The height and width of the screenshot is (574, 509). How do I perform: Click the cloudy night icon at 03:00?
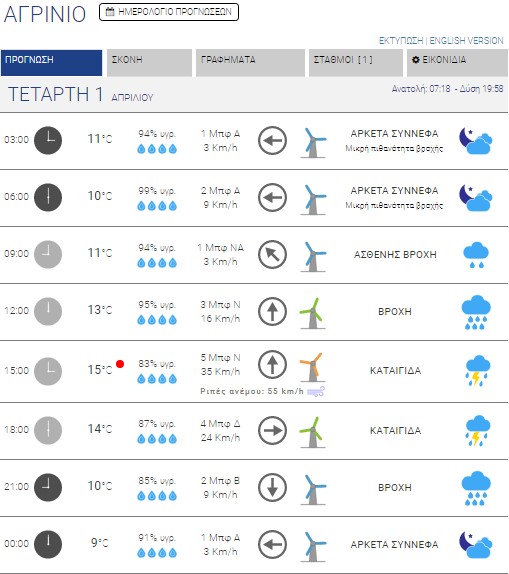point(475,140)
